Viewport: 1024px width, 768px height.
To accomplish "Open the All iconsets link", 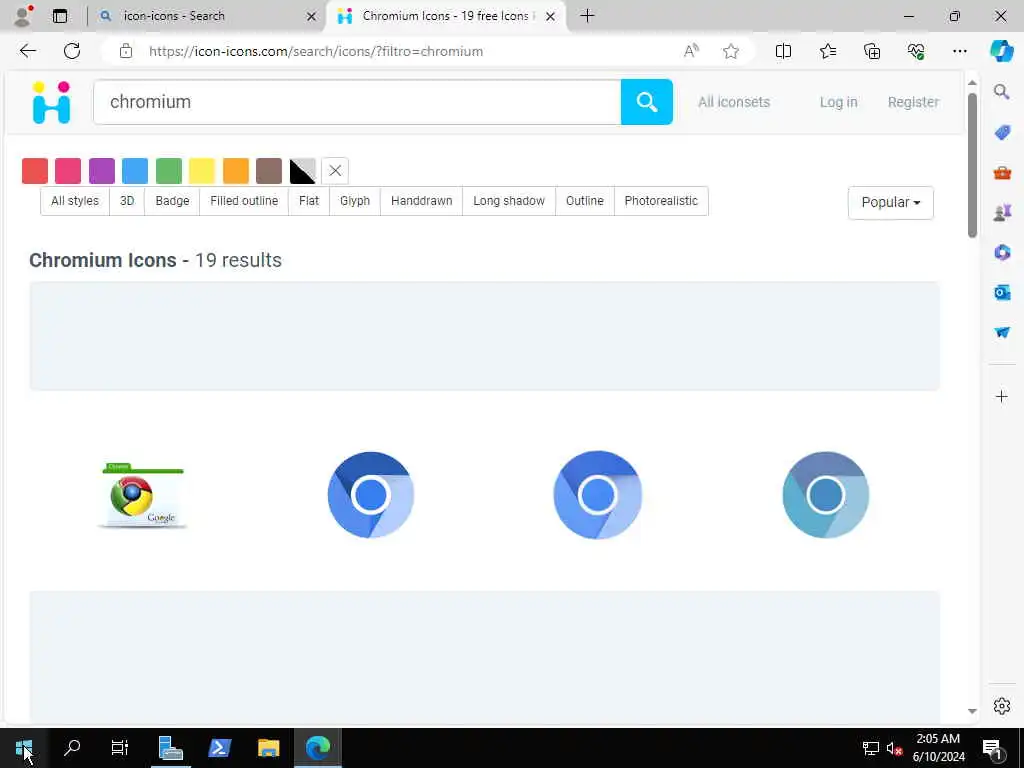I will [x=734, y=102].
